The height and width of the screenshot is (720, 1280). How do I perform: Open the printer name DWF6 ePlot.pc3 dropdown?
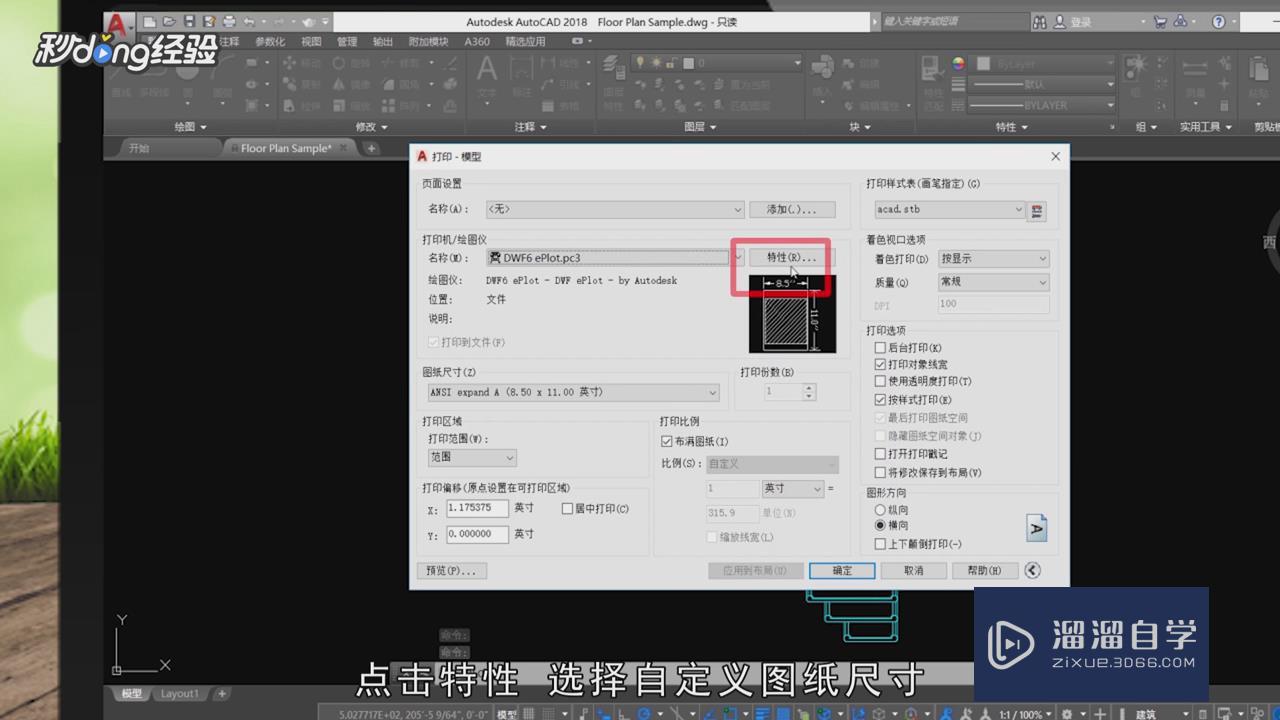[615, 258]
